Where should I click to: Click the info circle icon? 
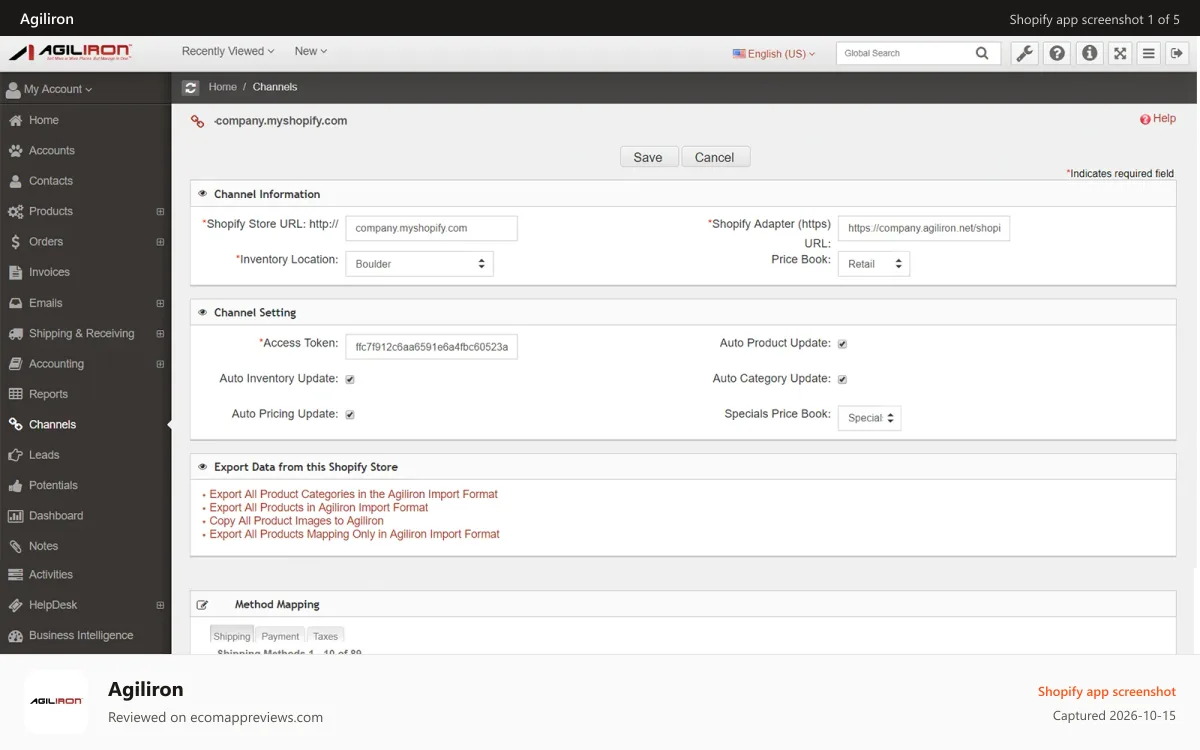pos(1089,54)
